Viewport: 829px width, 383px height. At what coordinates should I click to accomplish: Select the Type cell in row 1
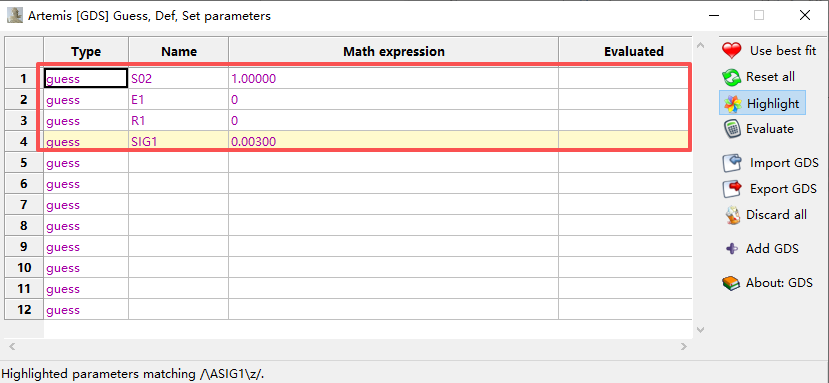(x=86, y=79)
